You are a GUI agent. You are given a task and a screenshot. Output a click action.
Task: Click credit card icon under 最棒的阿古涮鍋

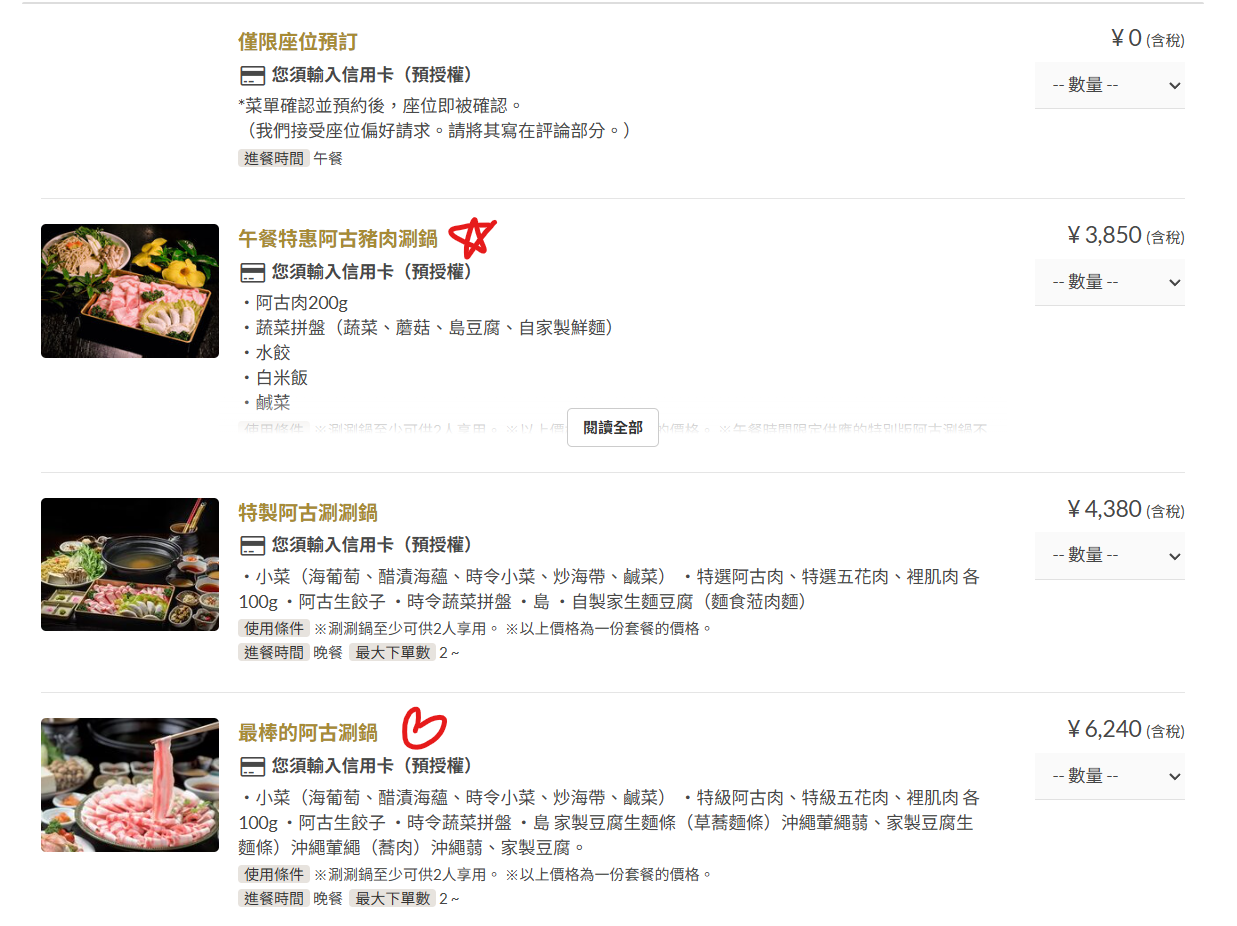coord(253,766)
